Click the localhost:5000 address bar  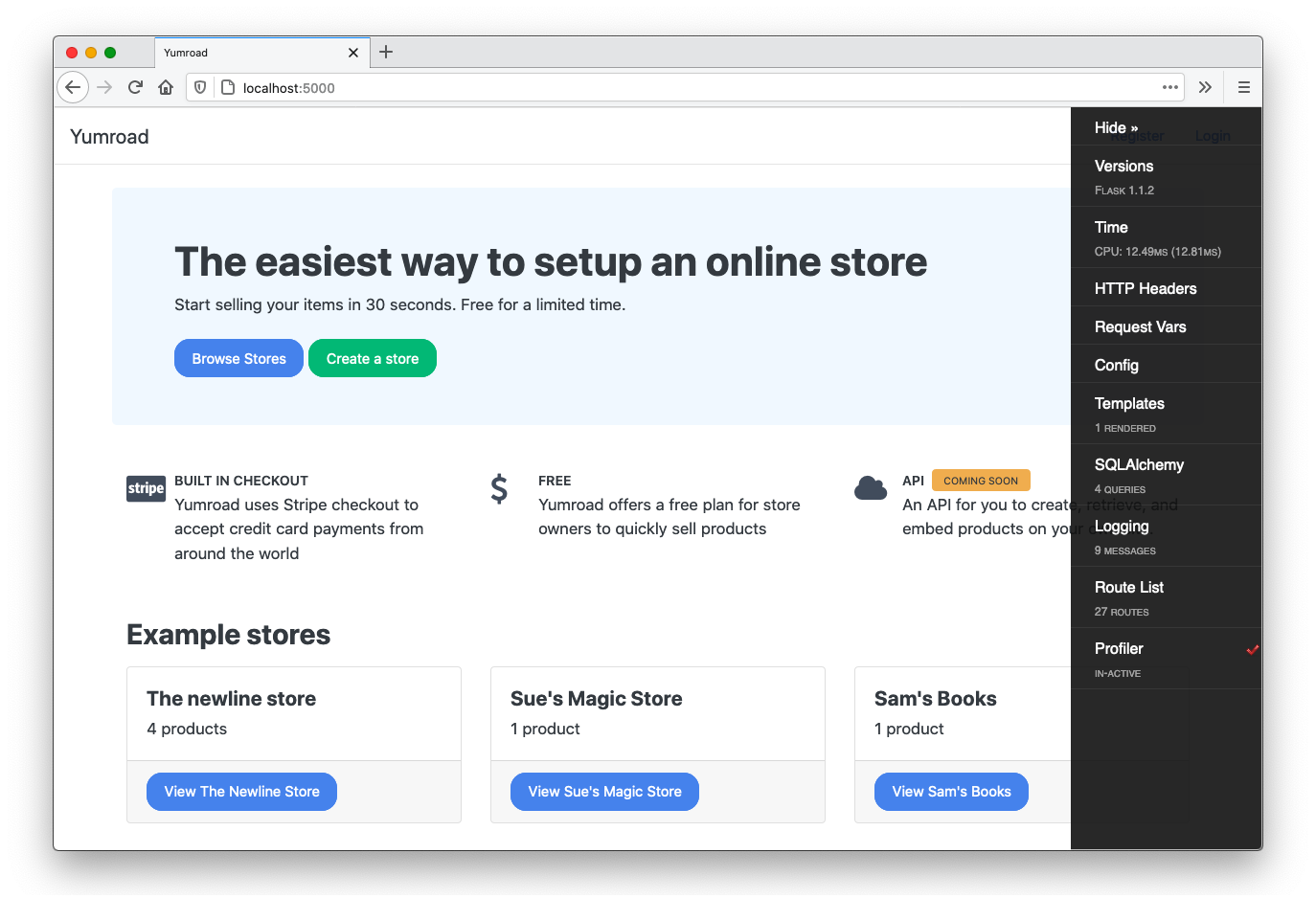685,87
